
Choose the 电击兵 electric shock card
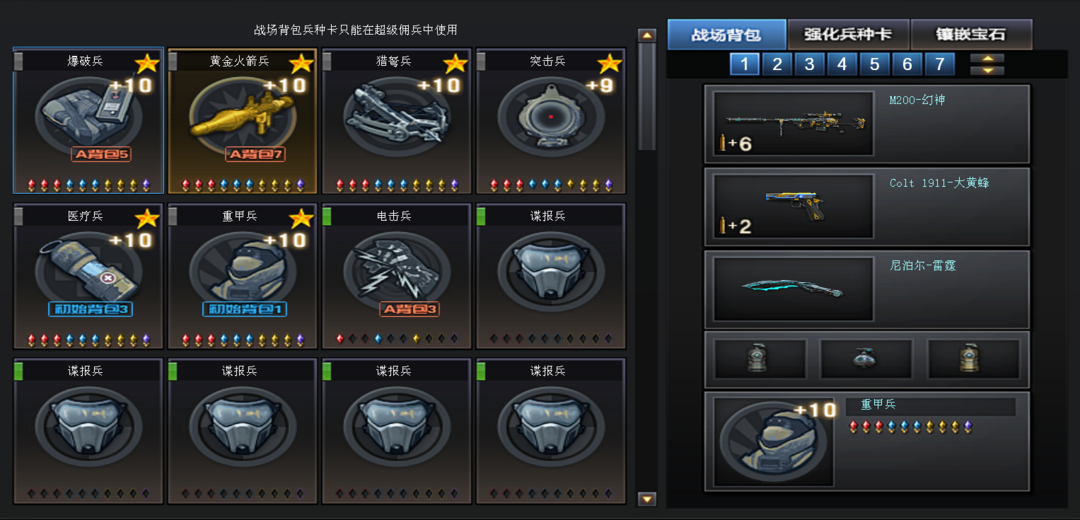397,276
